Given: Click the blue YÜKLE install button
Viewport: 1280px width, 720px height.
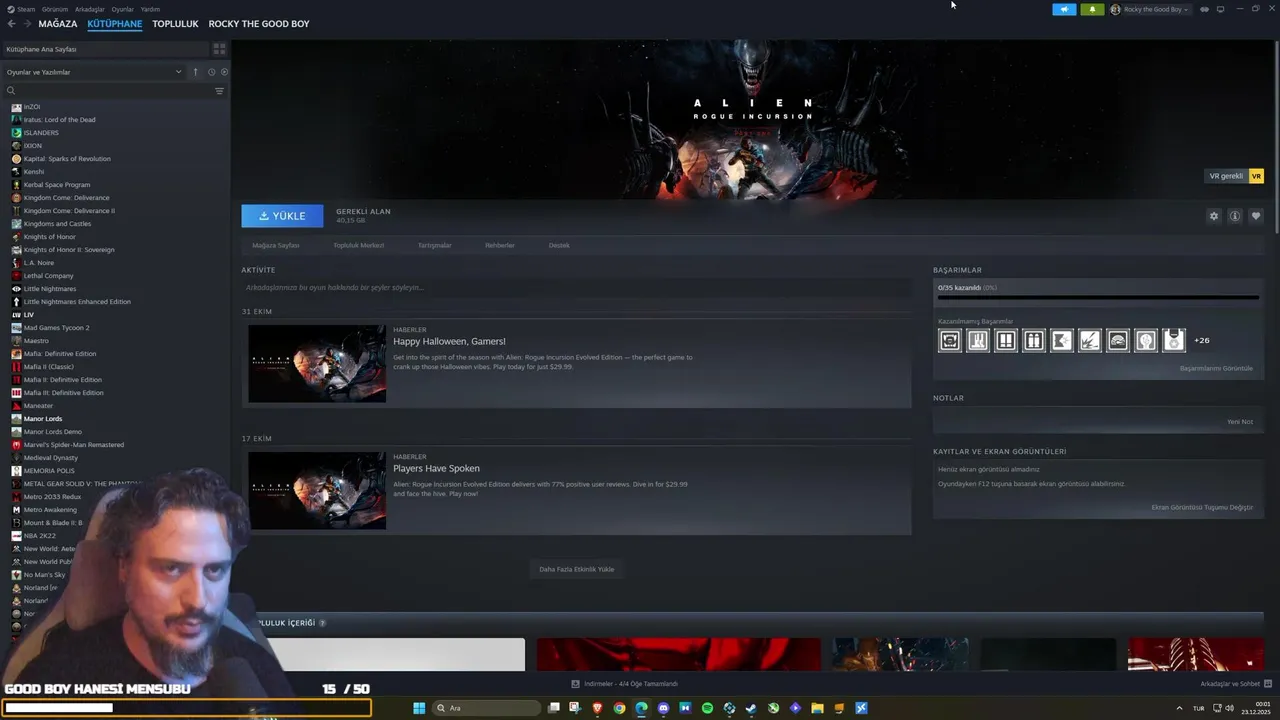Looking at the screenshot, I should [282, 216].
